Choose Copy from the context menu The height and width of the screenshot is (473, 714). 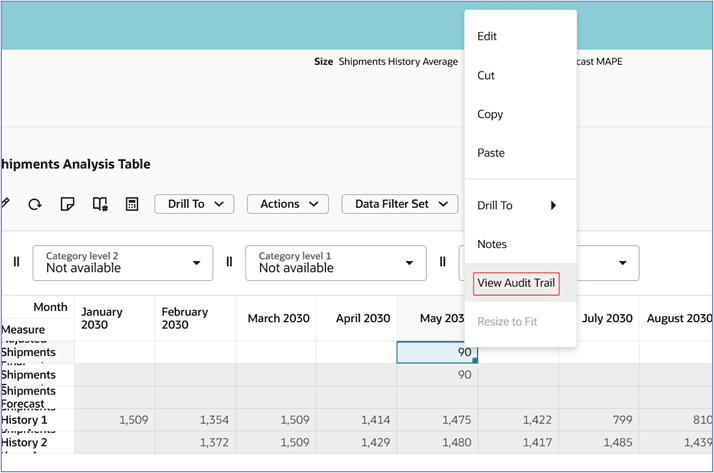520,114
